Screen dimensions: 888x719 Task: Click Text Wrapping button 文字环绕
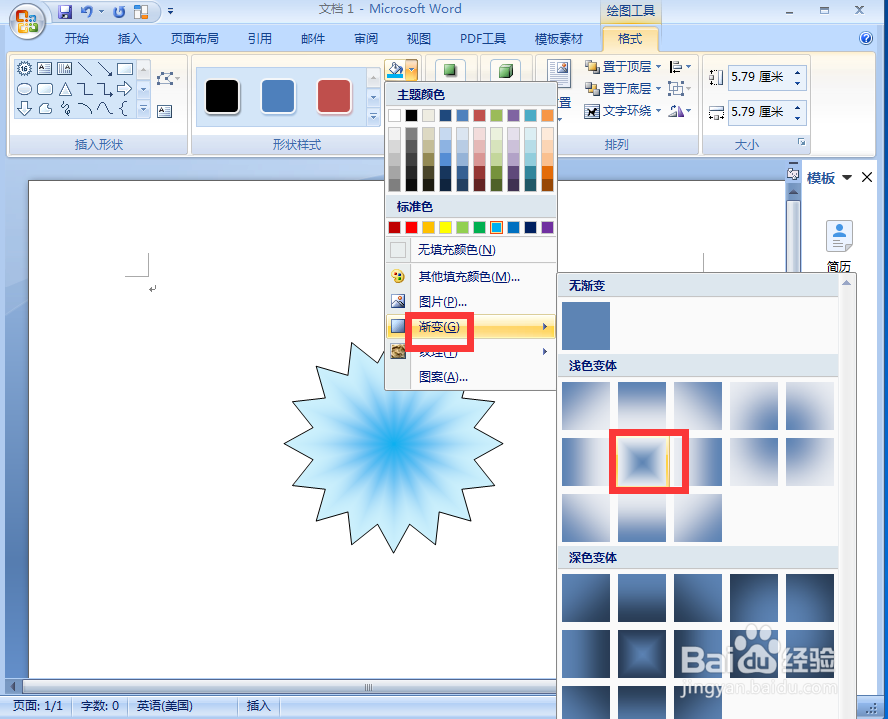click(x=618, y=111)
